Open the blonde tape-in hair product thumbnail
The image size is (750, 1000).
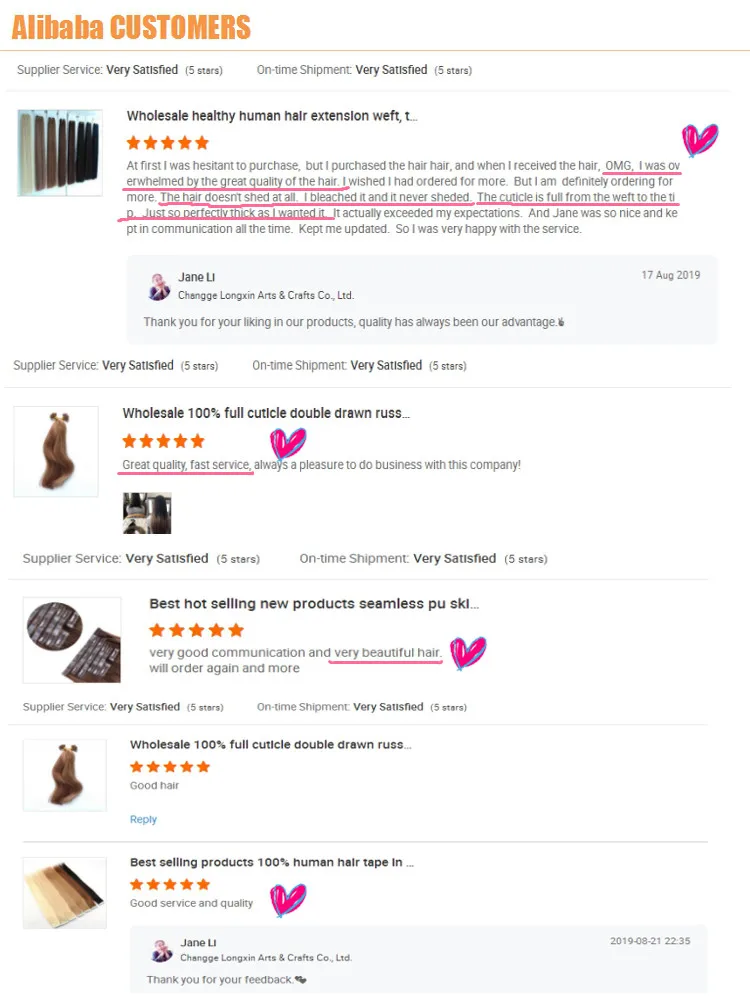[x=64, y=893]
